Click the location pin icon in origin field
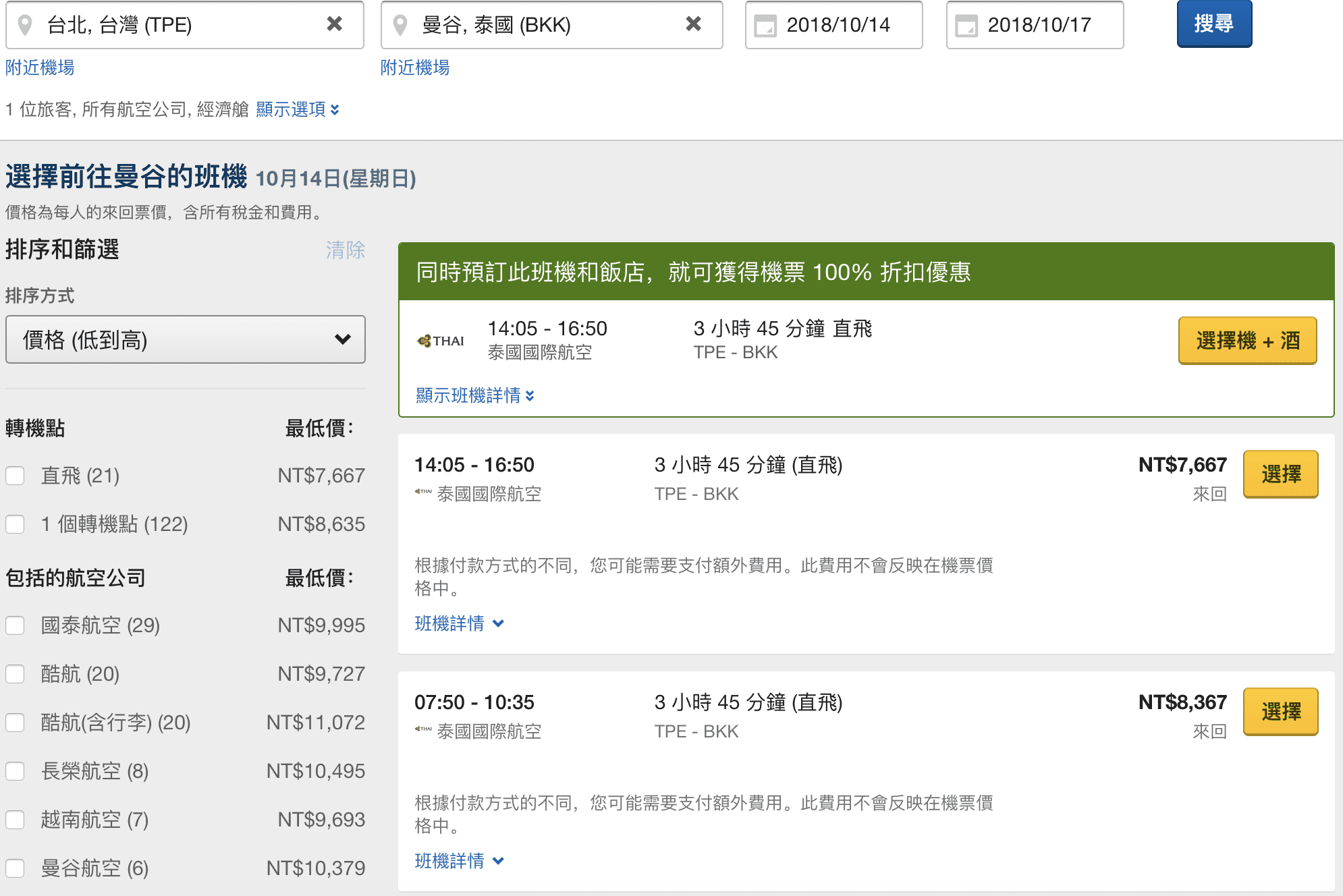Image resolution: width=1343 pixels, height=896 pixels. point(25,25)
